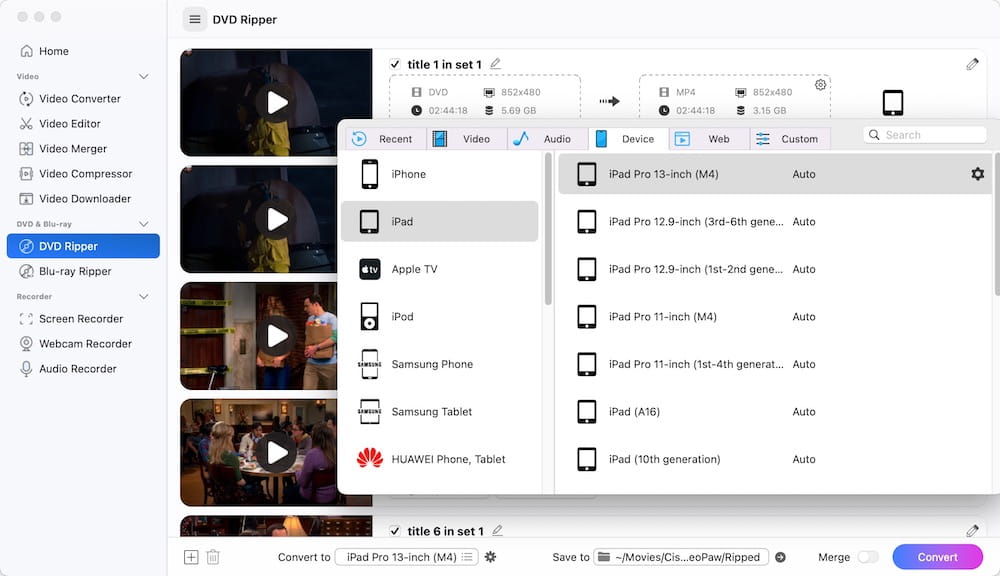The width and height of the screenshot is (1000, 576).
Task: Choose the Samsung Phone device category
Action: (439, 364)
